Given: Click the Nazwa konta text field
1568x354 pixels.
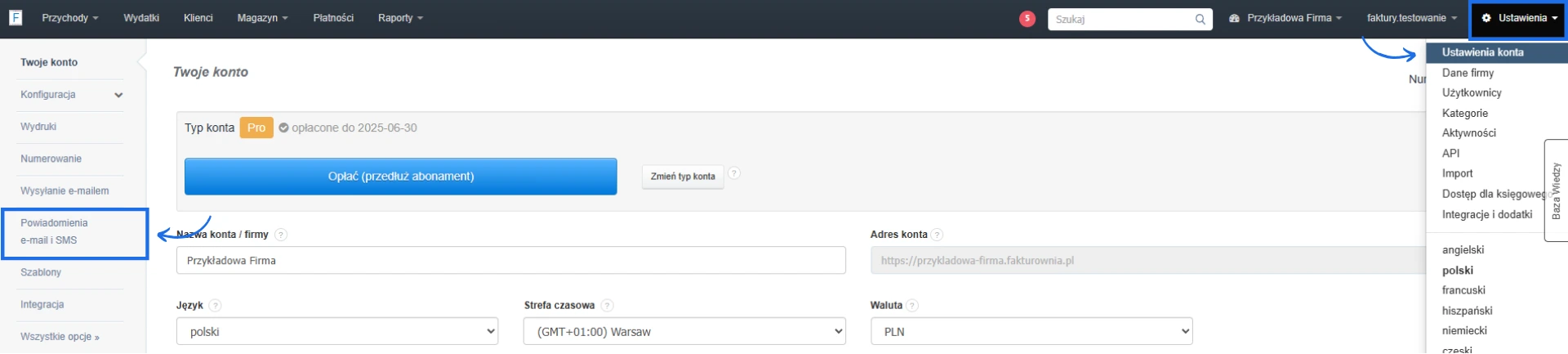Looking at the screenshot, I should point(510,261).
